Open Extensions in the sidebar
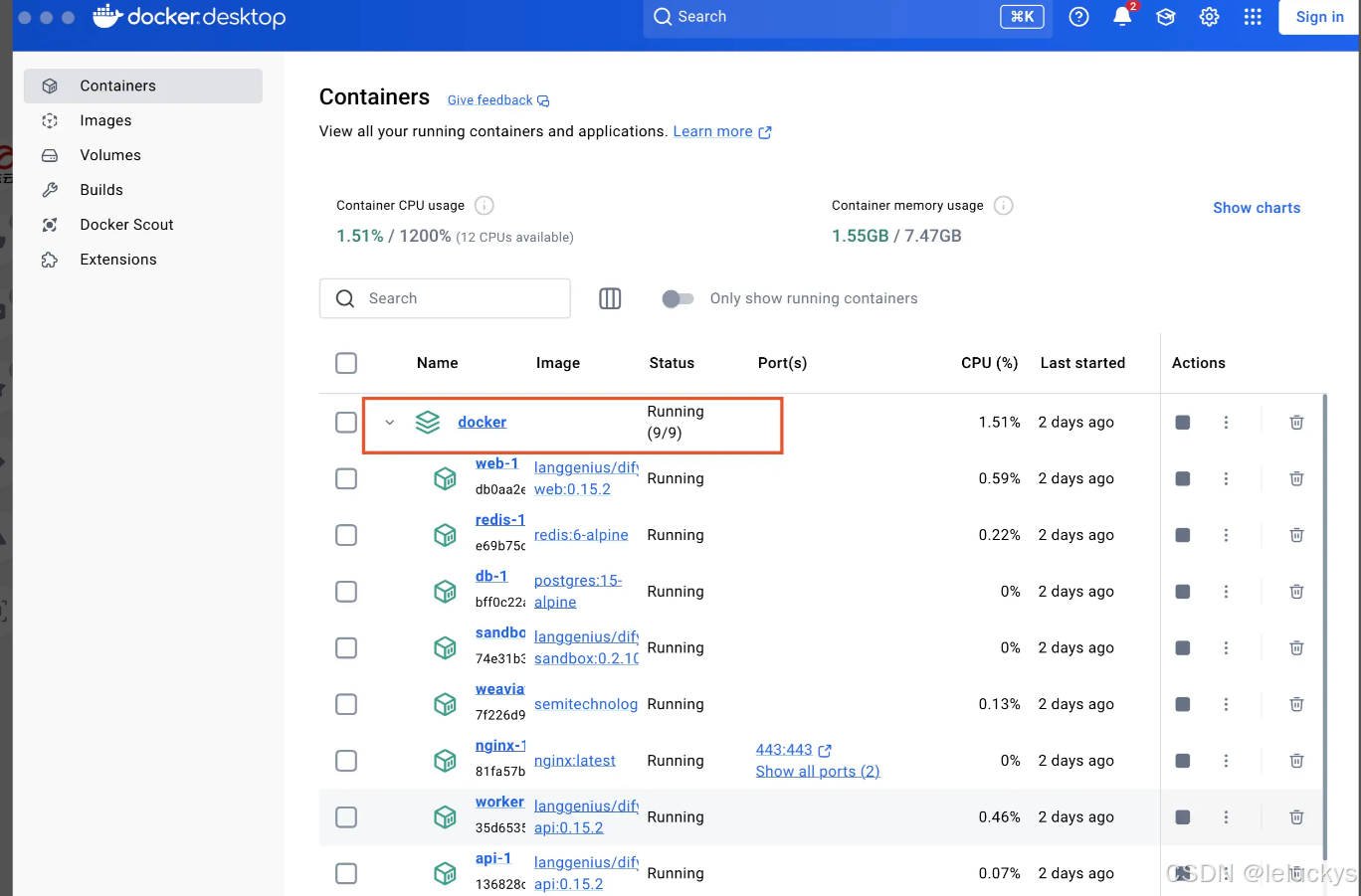This screenshot has width=1361, height=896. coord(143,260)
